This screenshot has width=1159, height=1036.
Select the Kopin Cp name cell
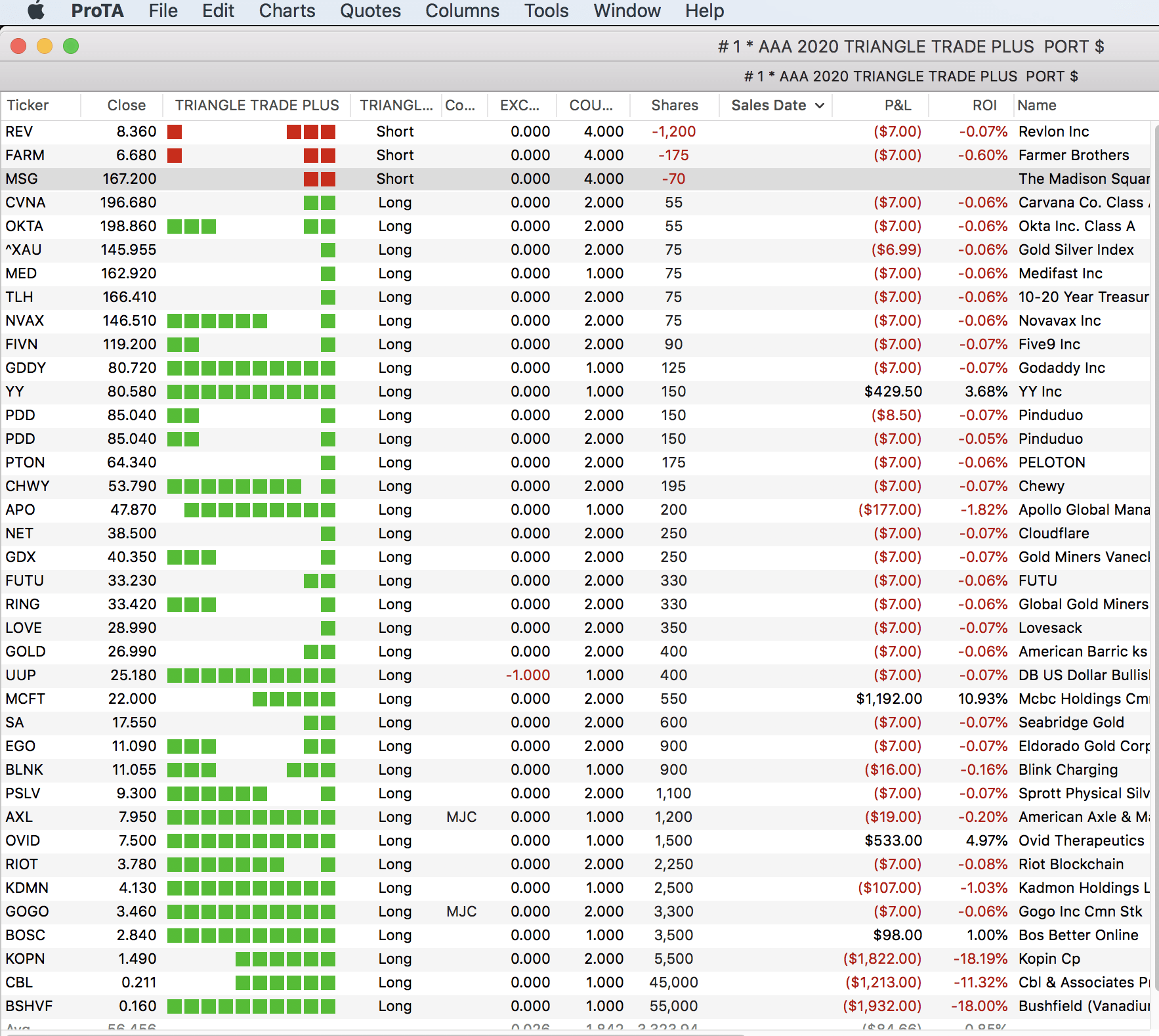[1049, 959]
